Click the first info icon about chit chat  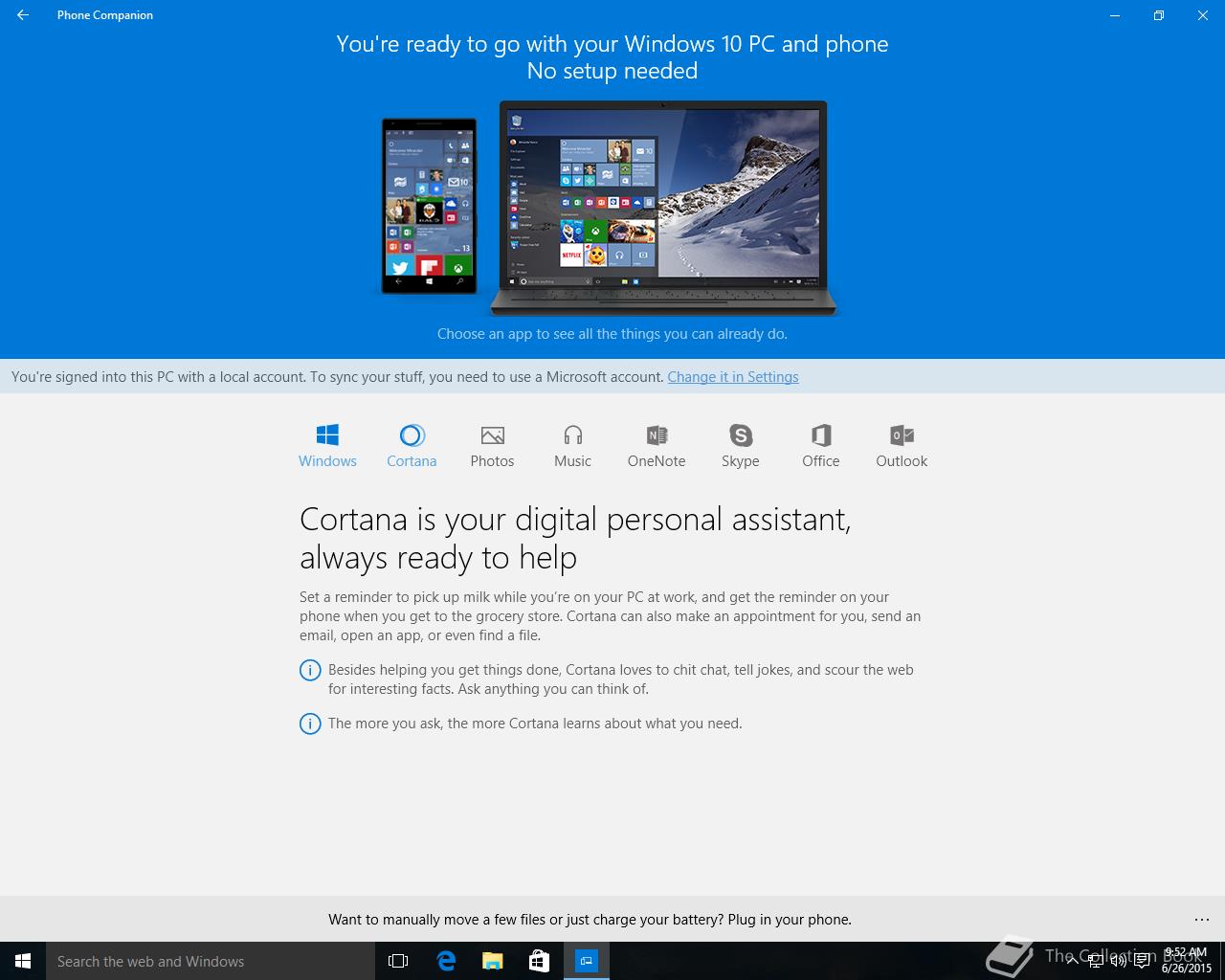click(310, 670)
